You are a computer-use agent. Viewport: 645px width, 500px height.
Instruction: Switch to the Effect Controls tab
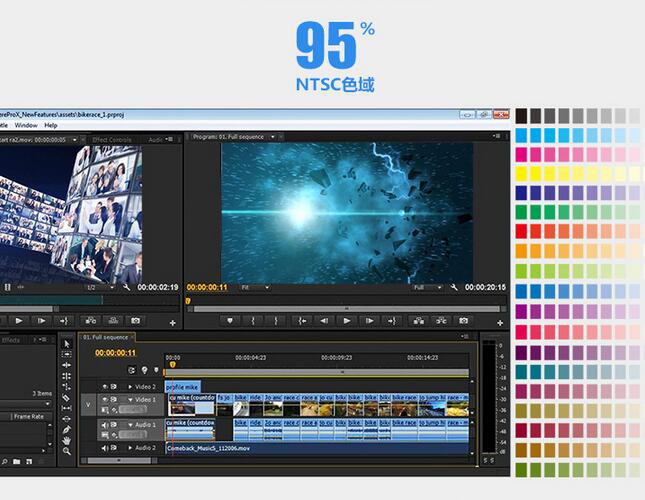point(111,139)
